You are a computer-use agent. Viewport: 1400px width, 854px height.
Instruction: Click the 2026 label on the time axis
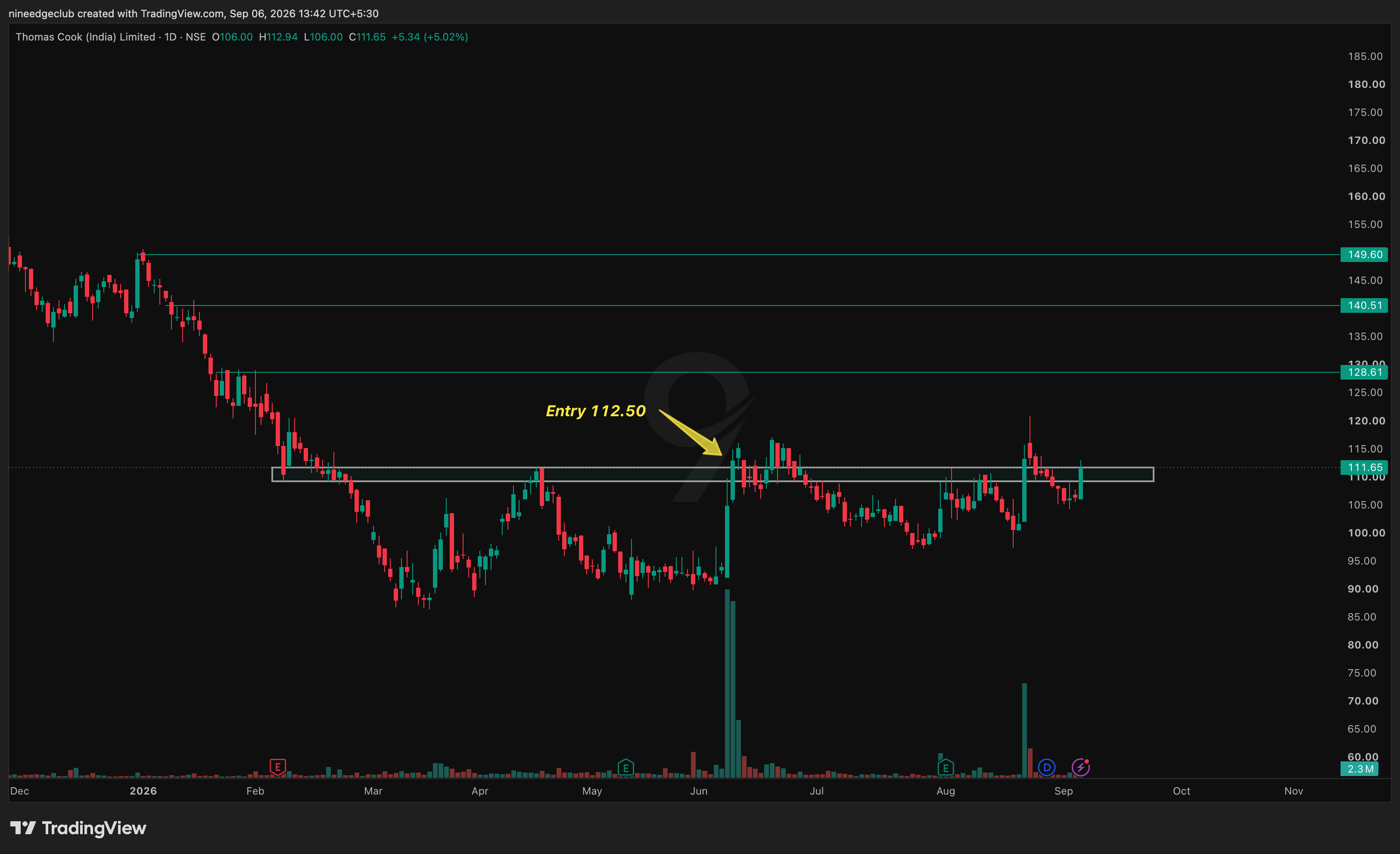pos(143,791)
